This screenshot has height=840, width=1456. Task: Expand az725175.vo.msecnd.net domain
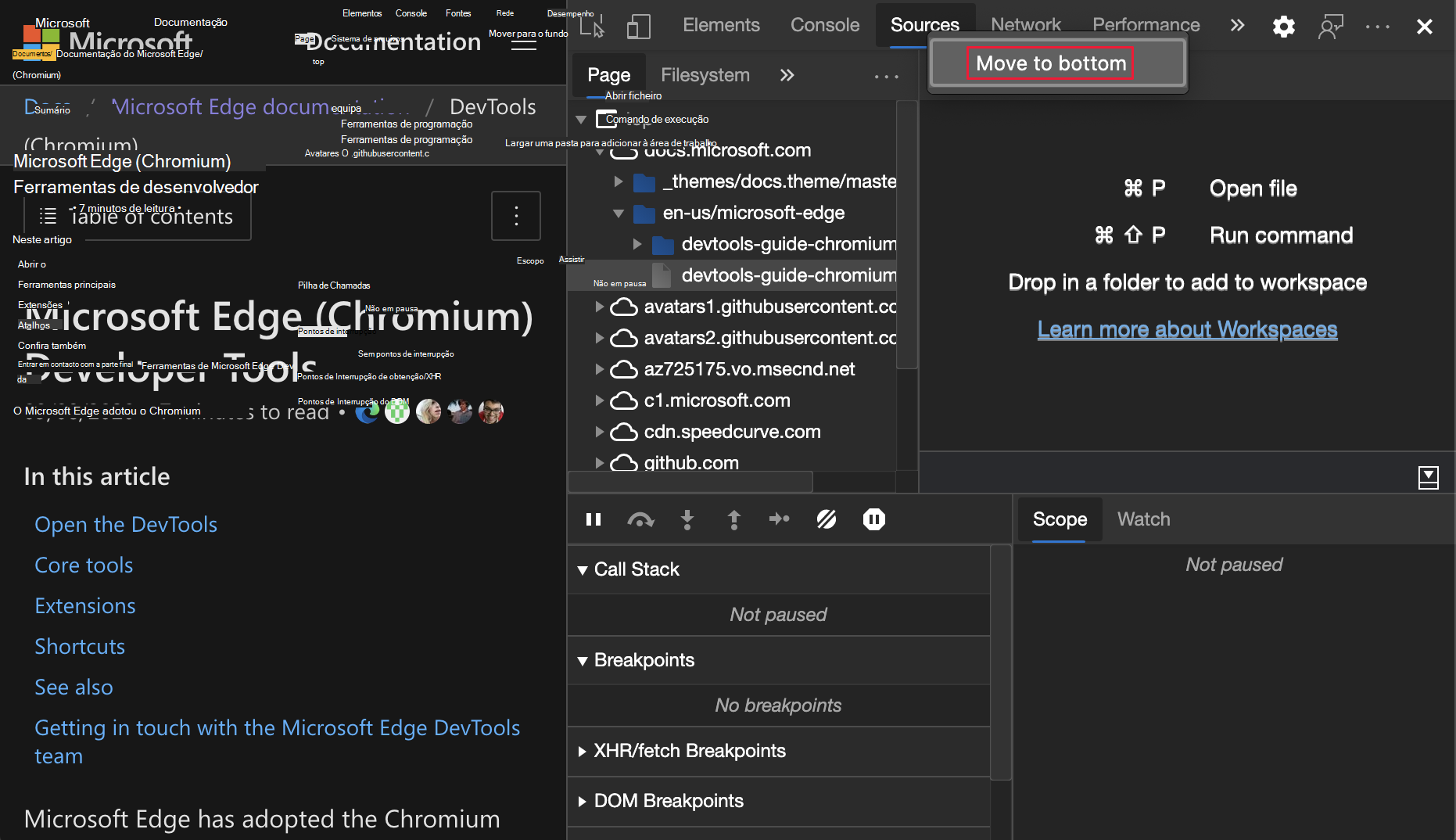point(600,369)
